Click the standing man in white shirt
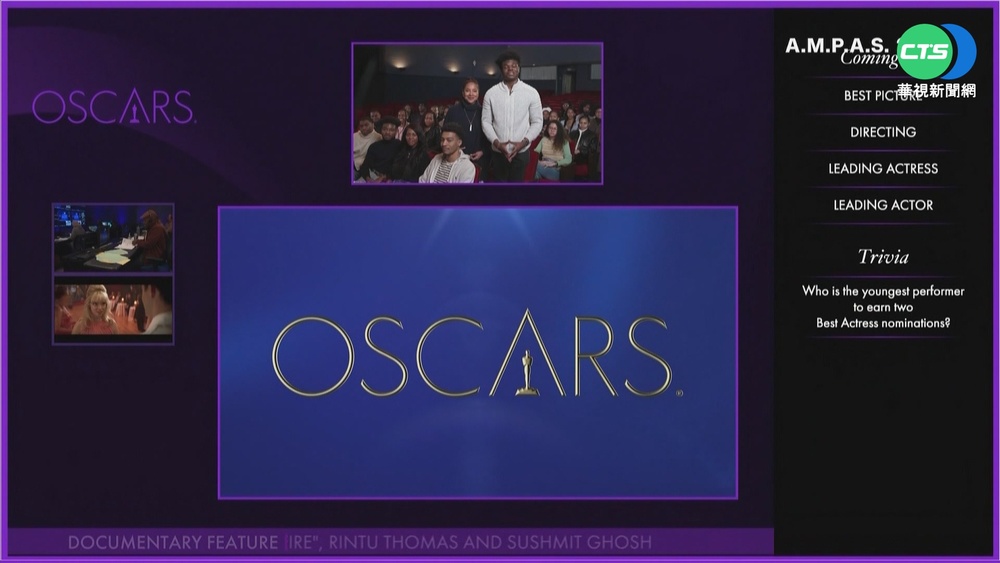 tap(511, 115)
